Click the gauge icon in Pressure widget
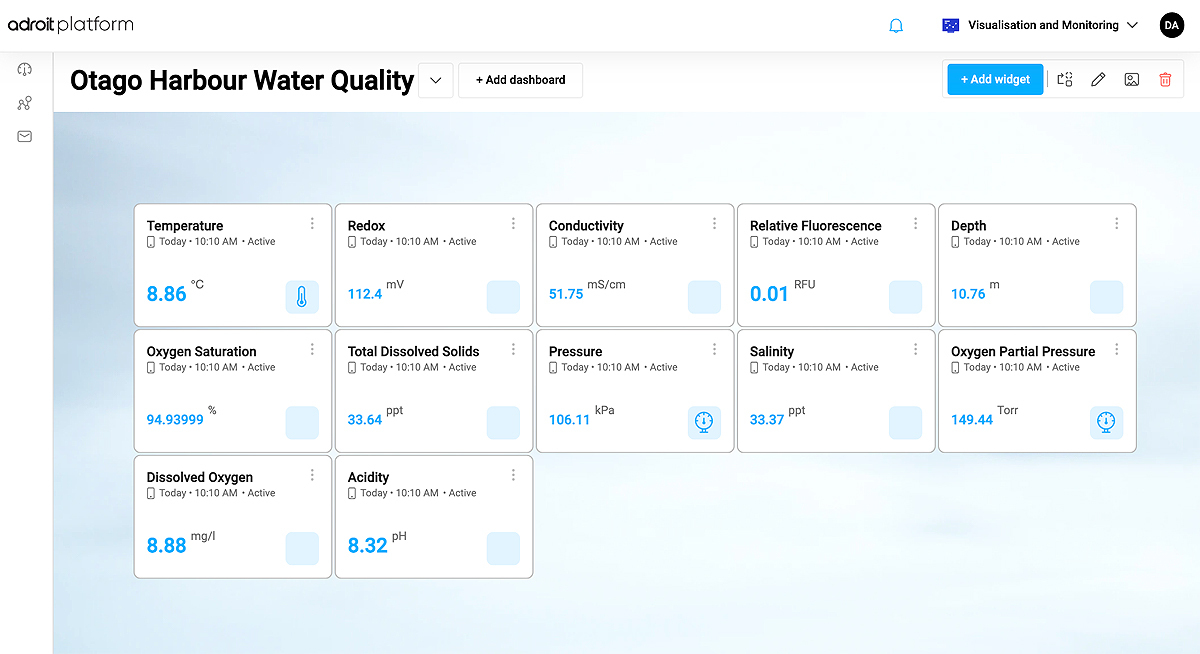The image size is (1200, 654). pyautogui.click(x=704, y=422)
